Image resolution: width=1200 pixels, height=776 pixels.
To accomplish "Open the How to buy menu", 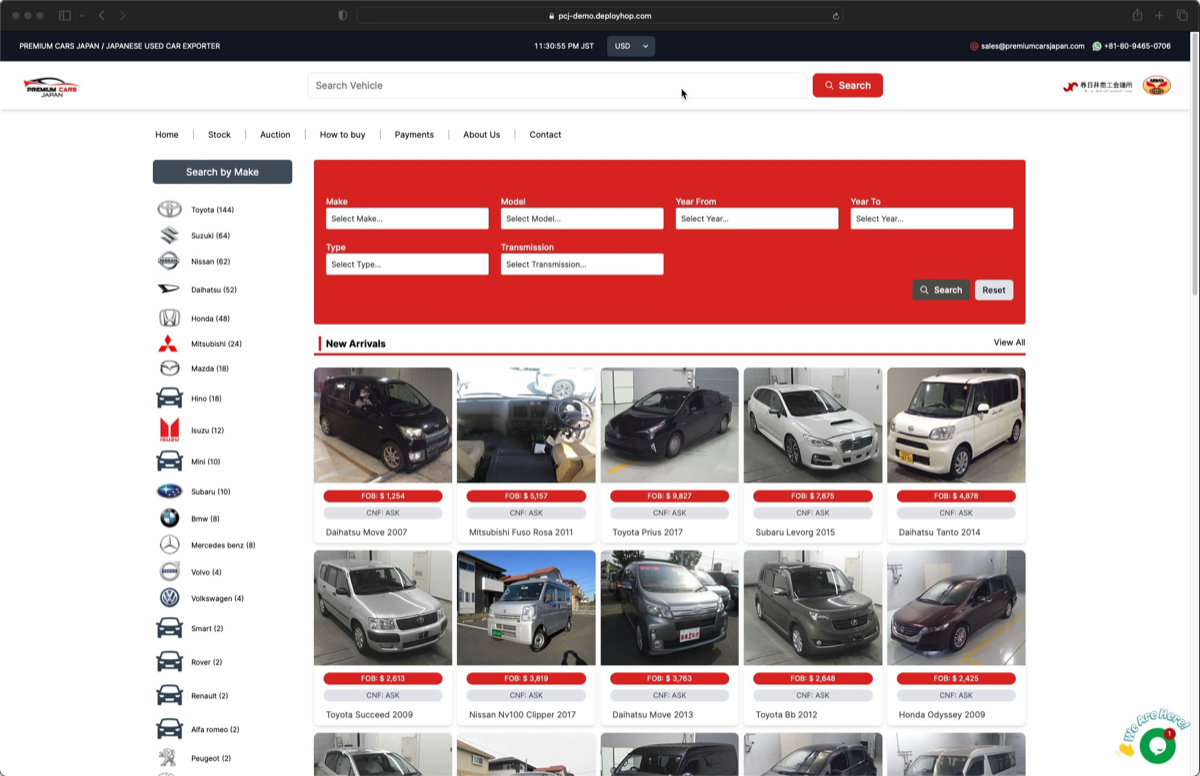I will click(x=342, y=135).
